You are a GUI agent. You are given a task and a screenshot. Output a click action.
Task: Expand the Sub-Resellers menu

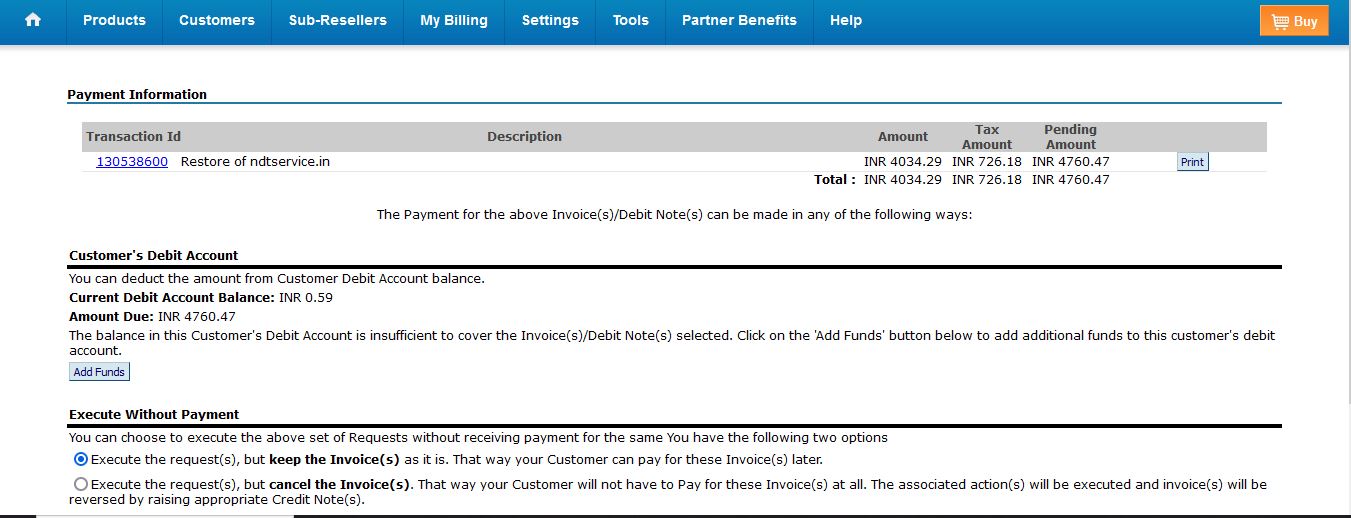338,20
